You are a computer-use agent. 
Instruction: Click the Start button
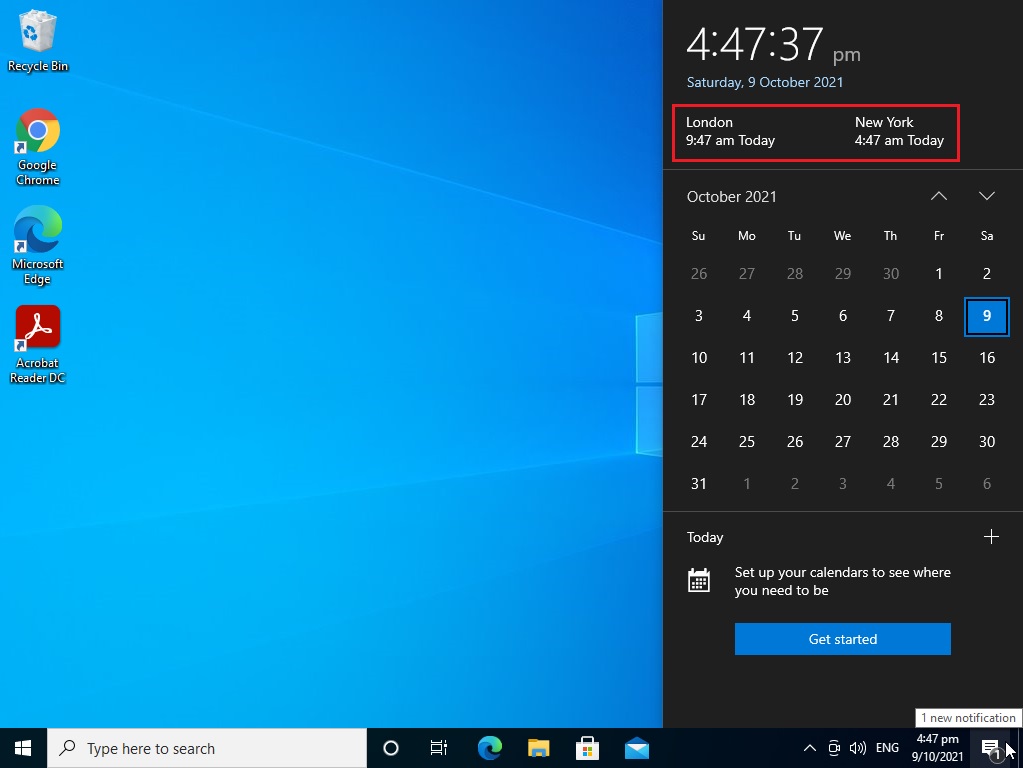point(21,747)
